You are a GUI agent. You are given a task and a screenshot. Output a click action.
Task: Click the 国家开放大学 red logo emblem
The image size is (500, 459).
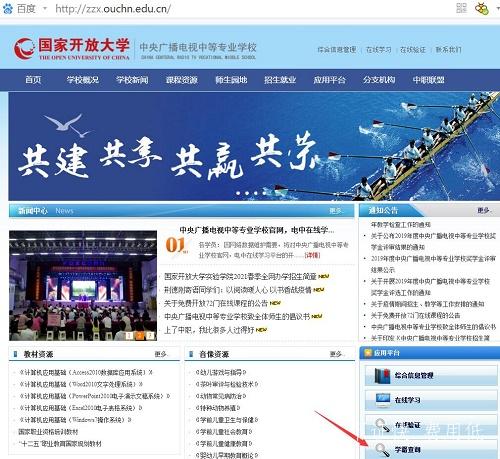[24, 48]
